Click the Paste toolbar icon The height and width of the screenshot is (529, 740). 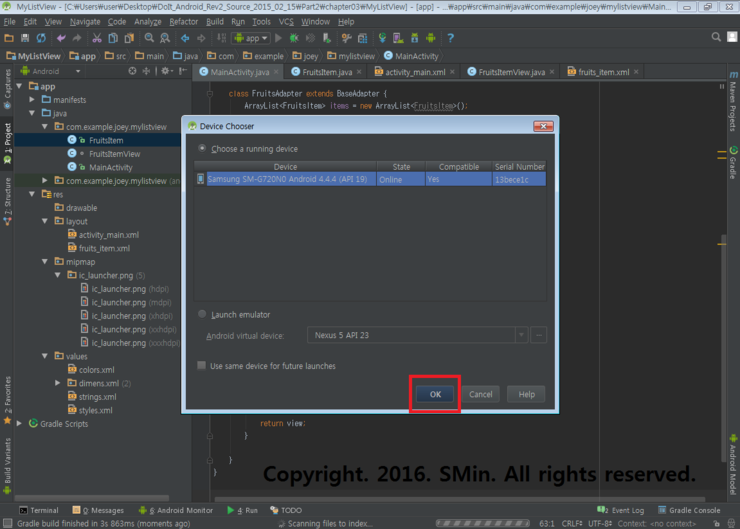tap(129, 38)
